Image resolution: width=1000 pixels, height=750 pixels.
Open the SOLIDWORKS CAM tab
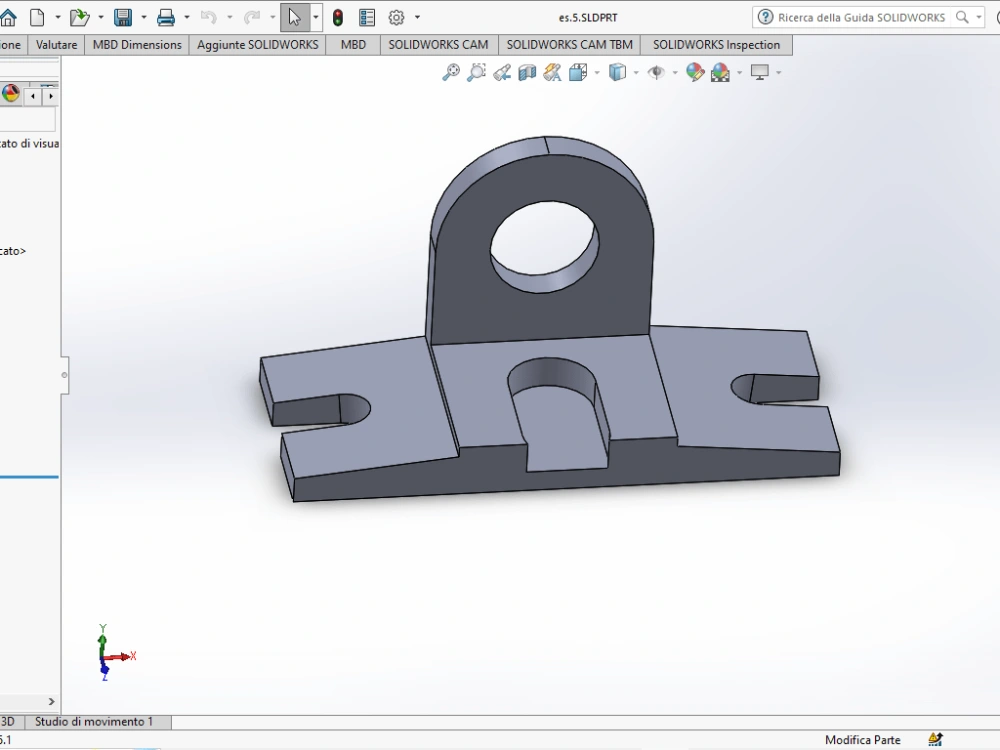[438, 44]
